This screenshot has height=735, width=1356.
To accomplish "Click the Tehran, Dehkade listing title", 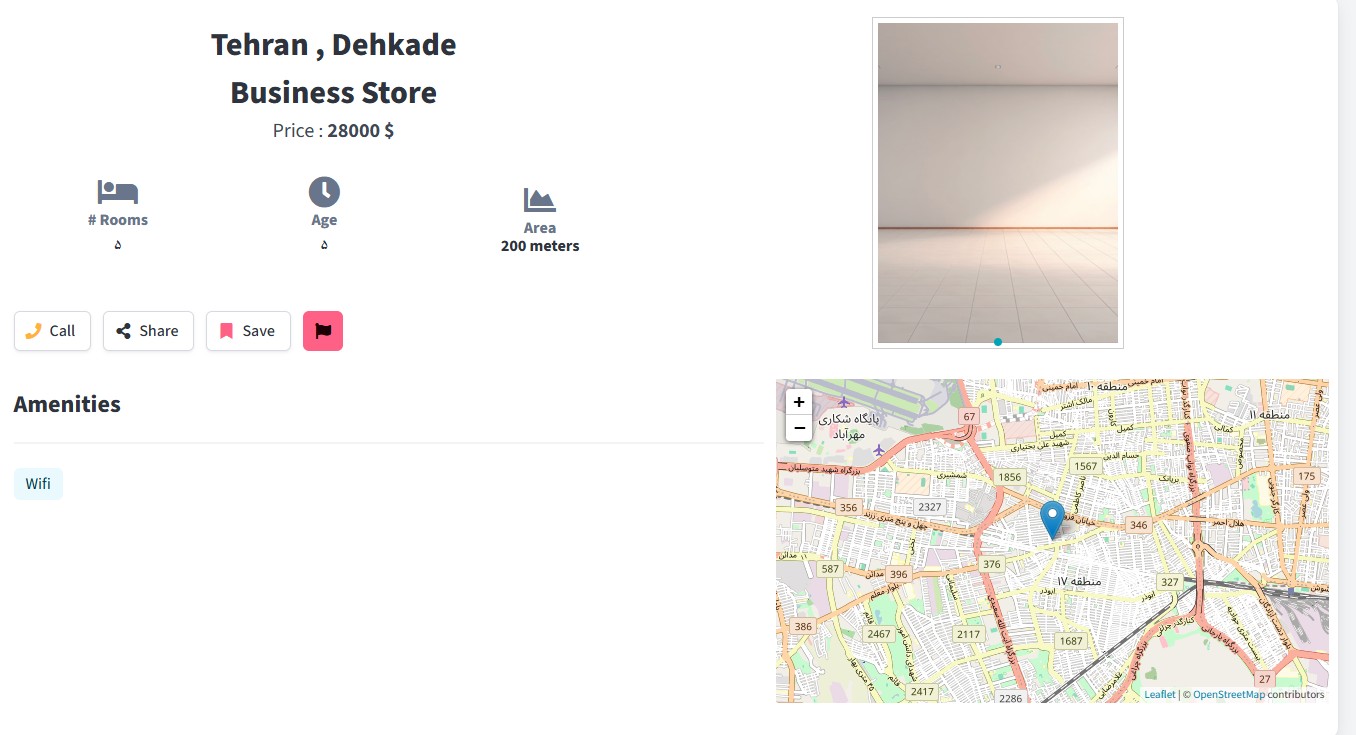I will [x=333, y=45].
